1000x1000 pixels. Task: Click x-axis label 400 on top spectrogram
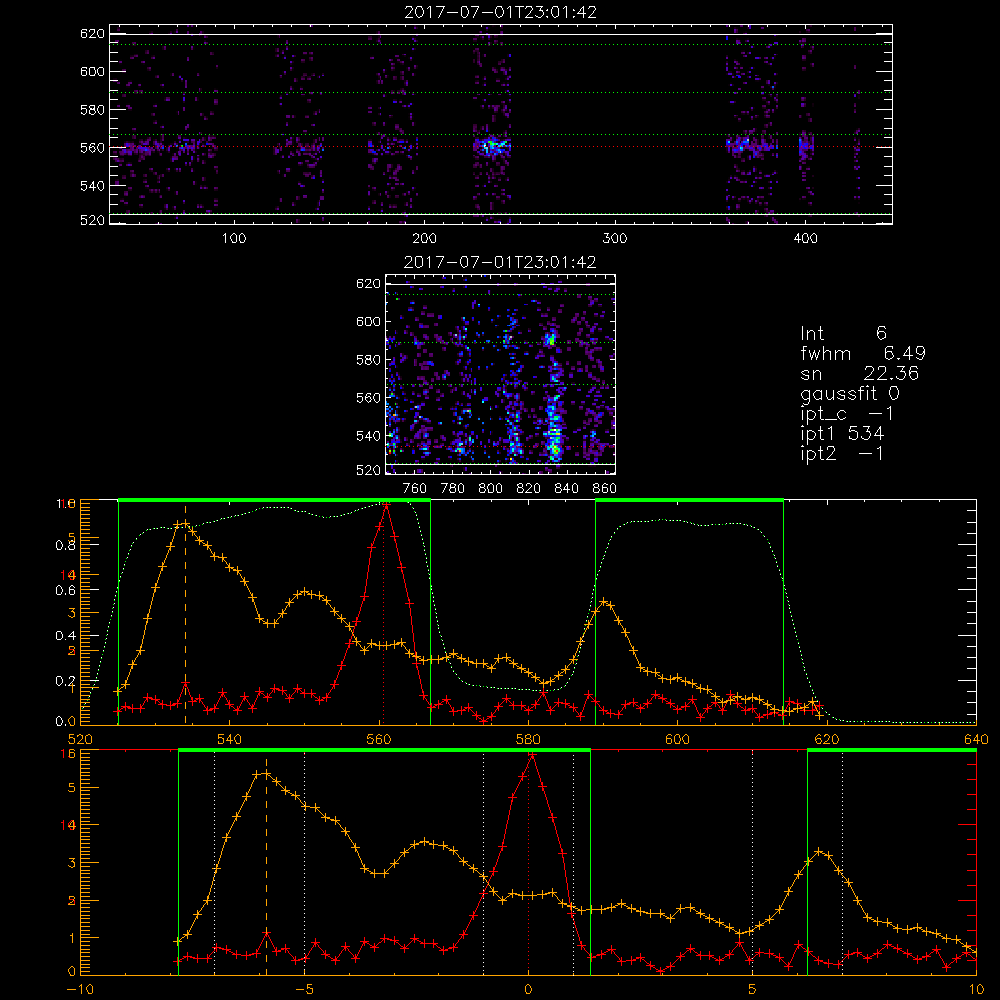point(805,239)
